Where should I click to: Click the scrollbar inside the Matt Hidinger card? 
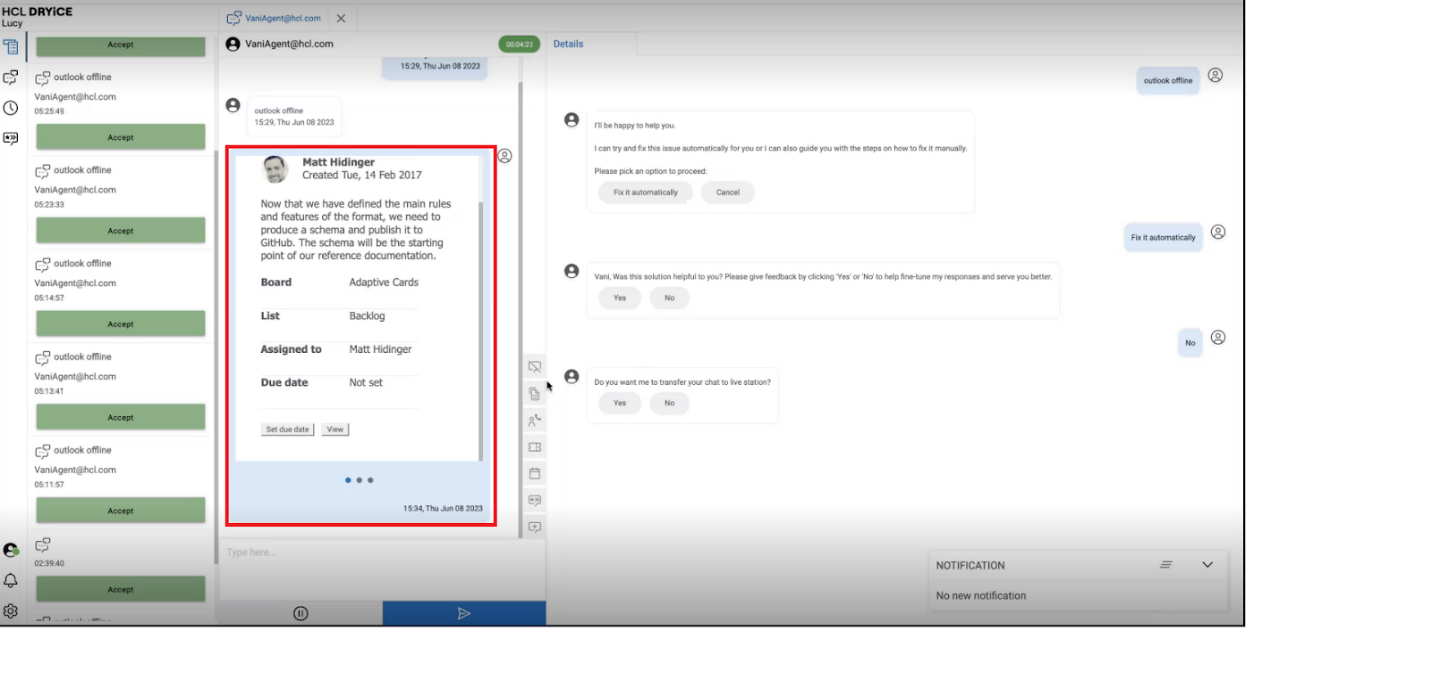click(481, 330)
